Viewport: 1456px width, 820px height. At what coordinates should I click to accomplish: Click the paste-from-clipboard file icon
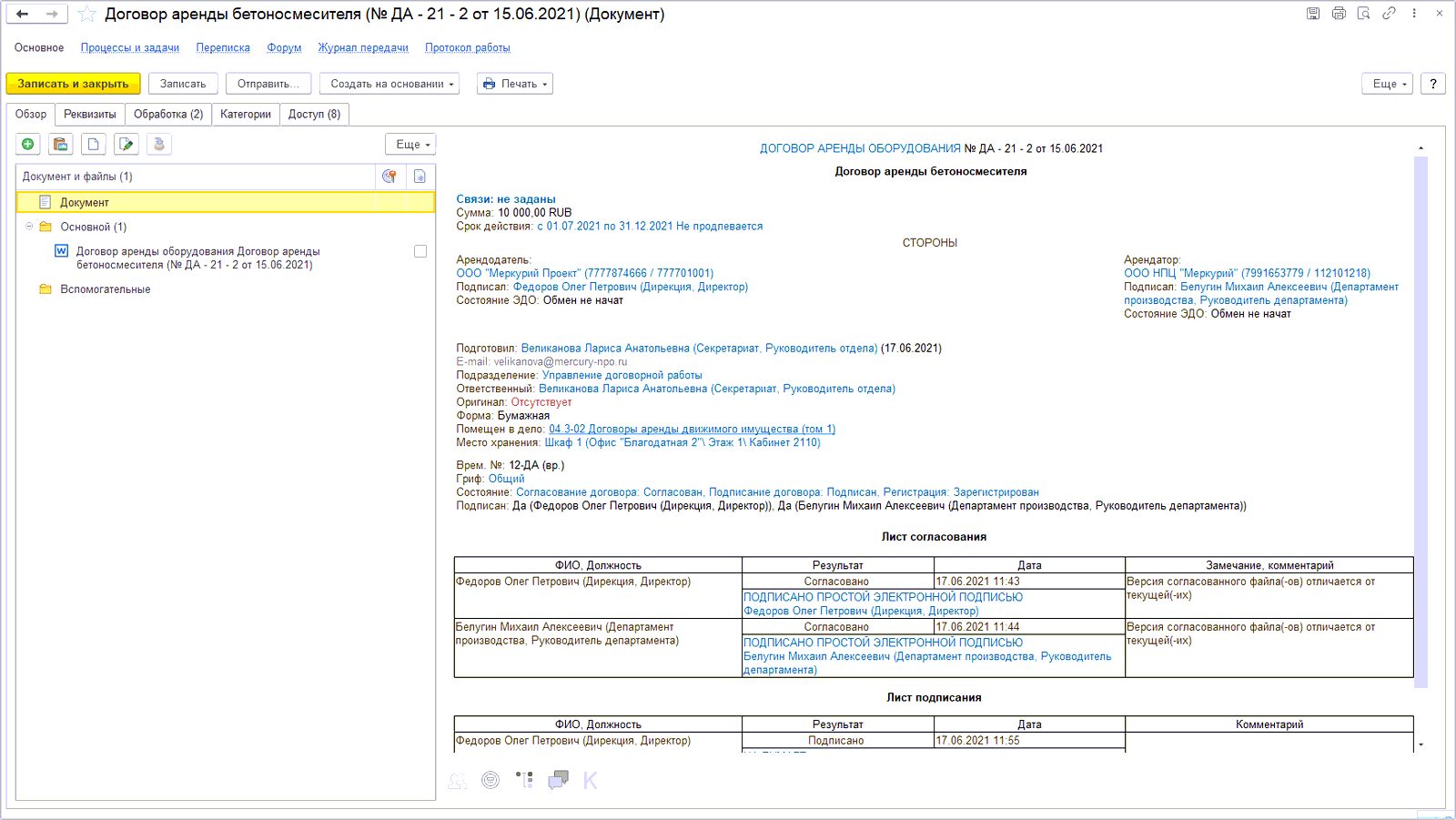click(61, 144)
